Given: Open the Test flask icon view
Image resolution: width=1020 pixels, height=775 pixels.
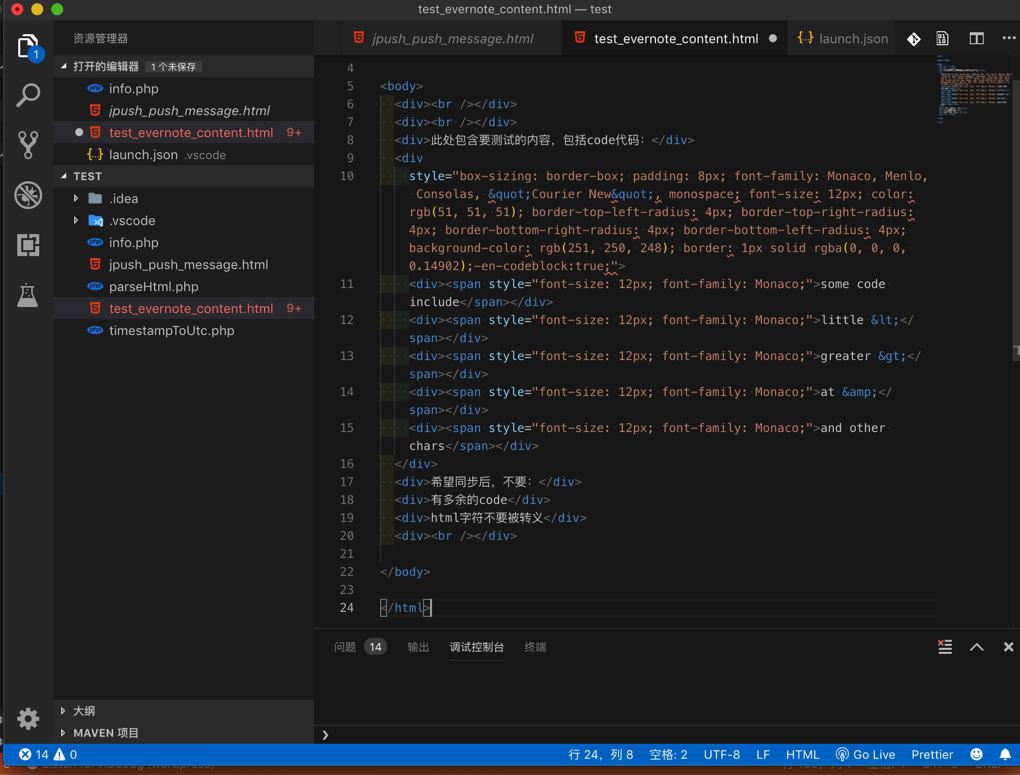Looking at the screenshot, I should point(28,295).
